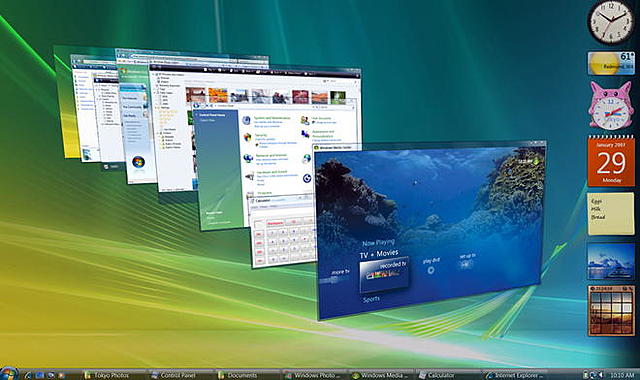Choose Now Playing in Media Center menu

tap(378, 242)
